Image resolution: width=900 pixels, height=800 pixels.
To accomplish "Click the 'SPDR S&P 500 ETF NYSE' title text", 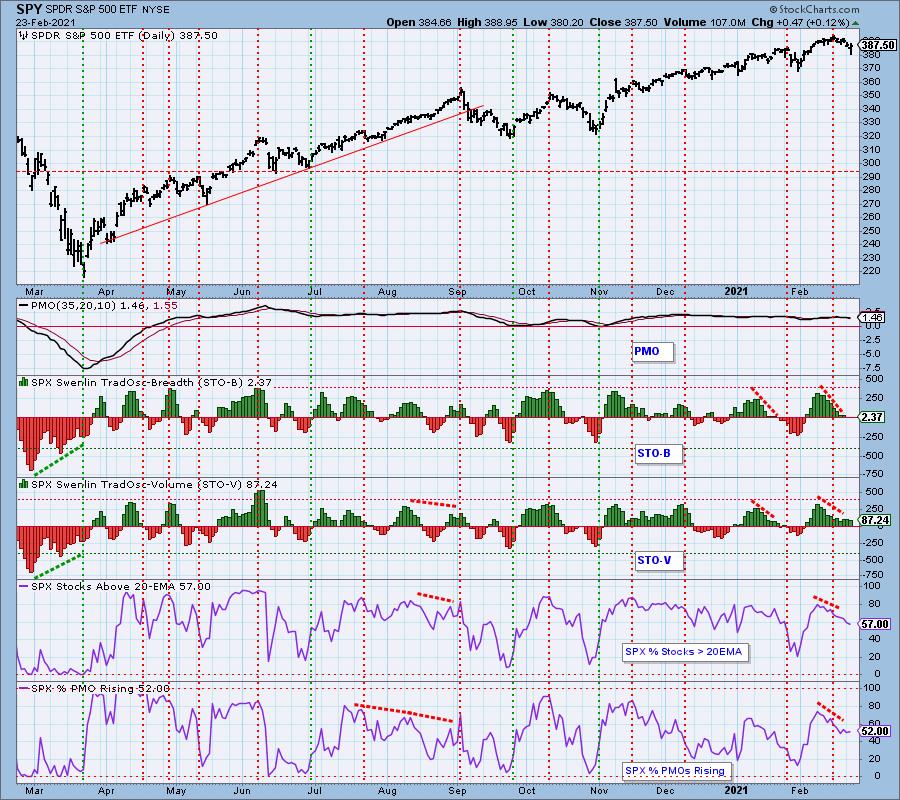I will [x=108, y=10].
